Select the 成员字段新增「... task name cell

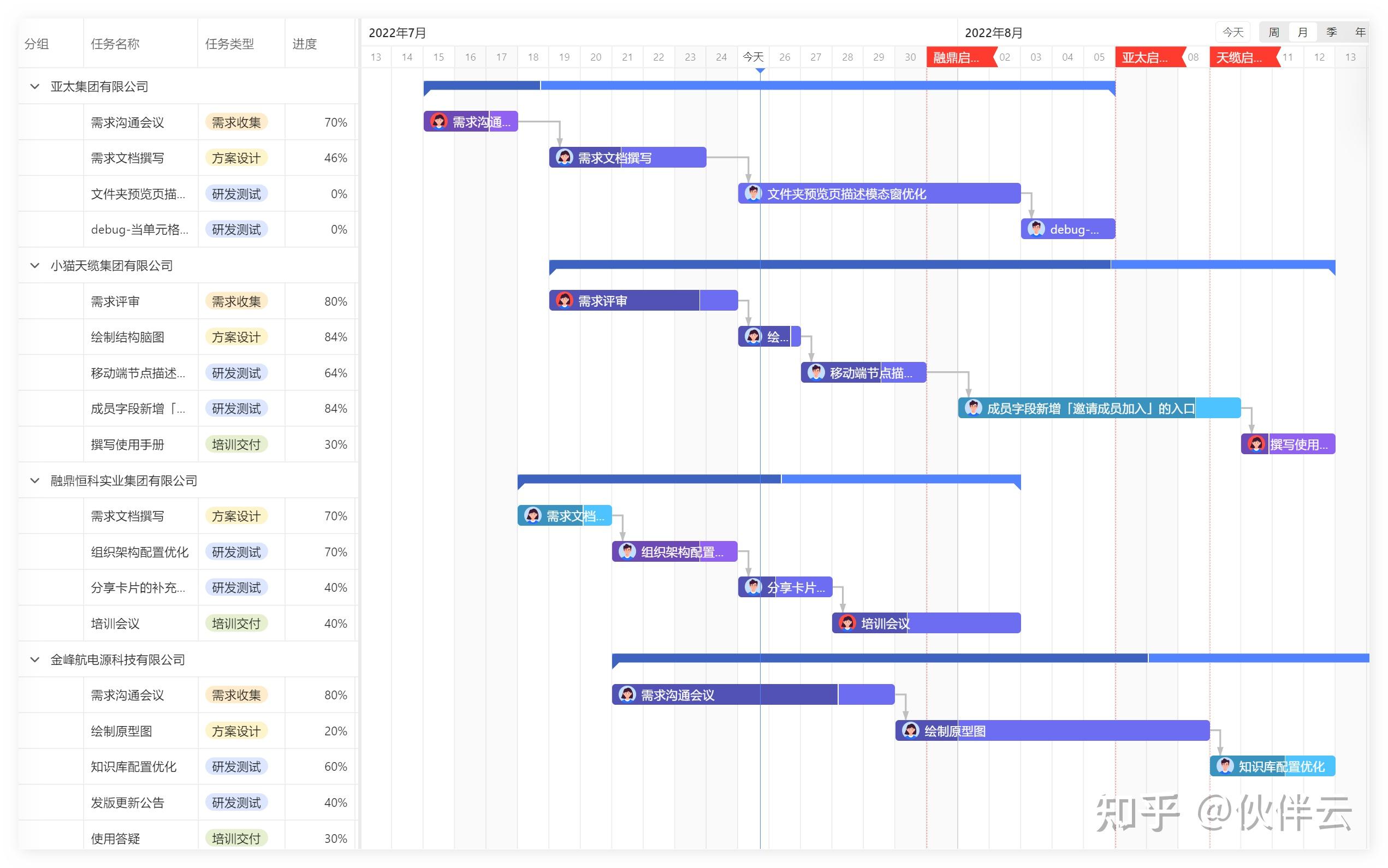pyautogui.click(x=141, y=409)
